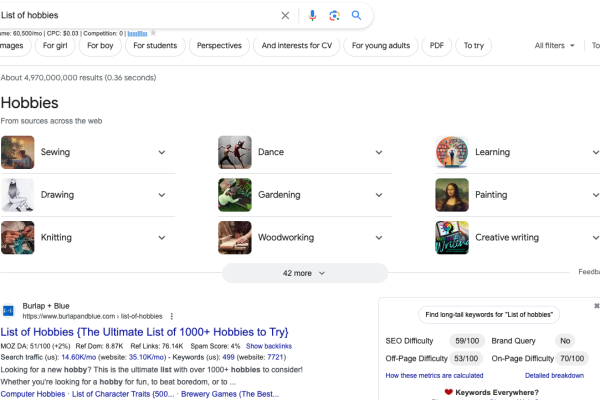The width and height of the screenshot is (600, 400).
Task: Click the SEO Difficulty 59/100 value
Action: tap(467, 341)
